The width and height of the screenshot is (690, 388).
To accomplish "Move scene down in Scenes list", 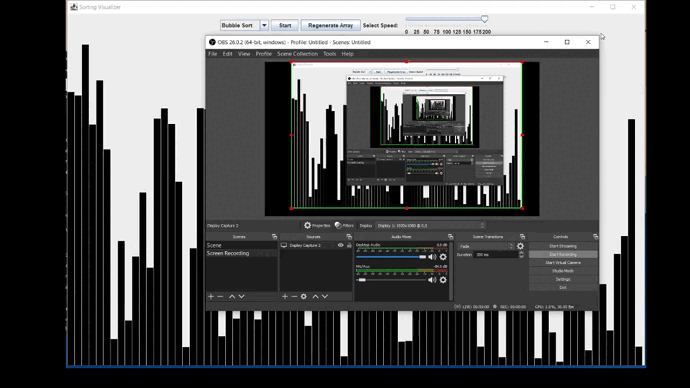I will pyautogui.click(x=241, y=296).
